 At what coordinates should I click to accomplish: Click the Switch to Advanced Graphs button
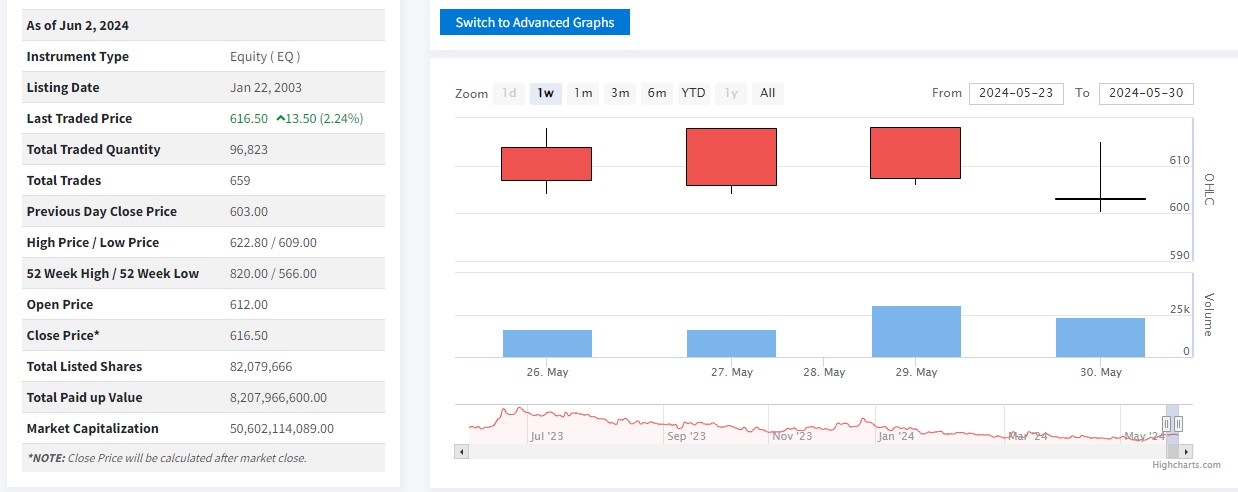tap(534, 22)
